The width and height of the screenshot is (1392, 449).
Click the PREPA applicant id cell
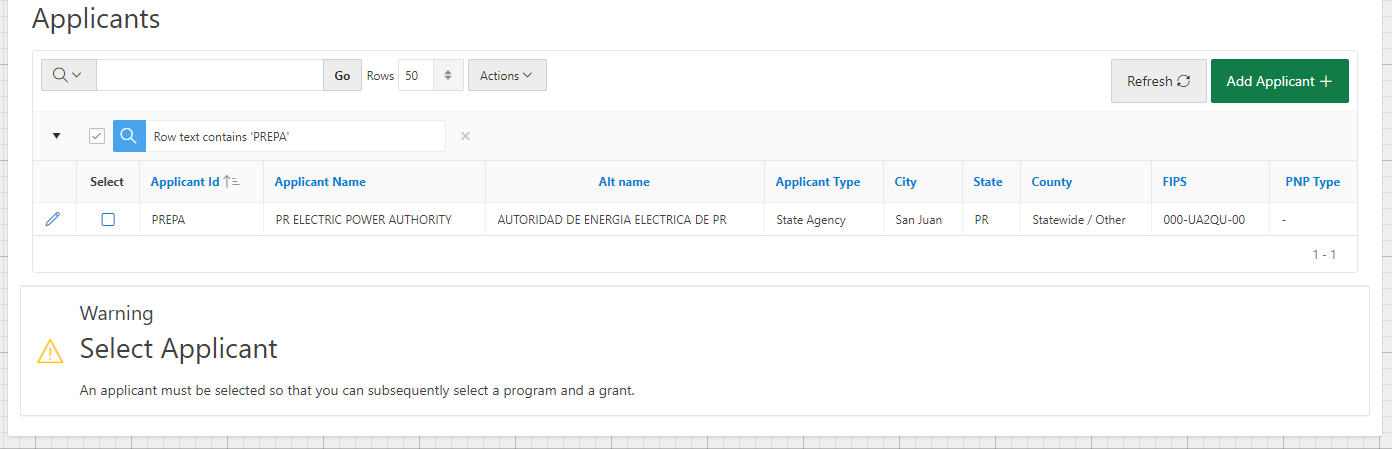[168, 220]
